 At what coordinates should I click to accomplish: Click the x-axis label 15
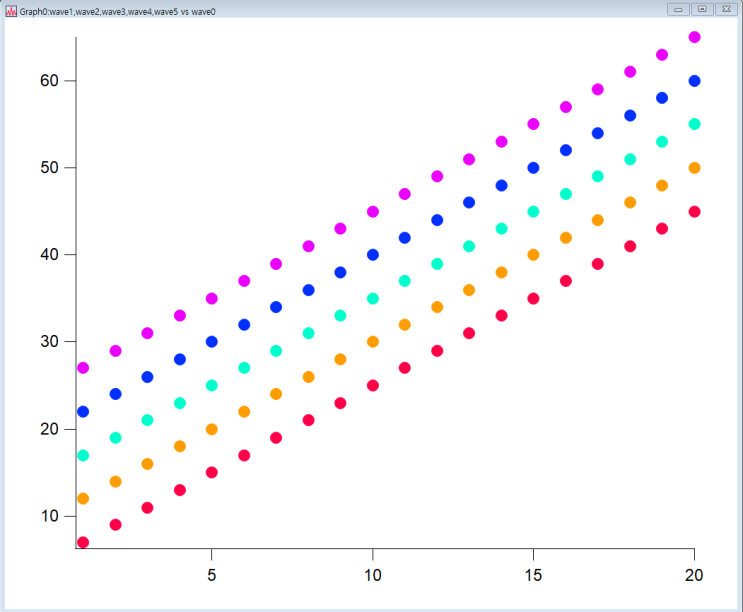coord(533,575)
